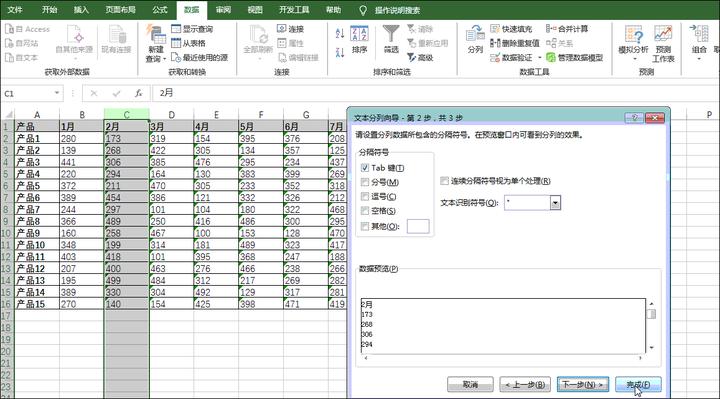
Task: Click the wizard Help question-mark button
Action: coord(634,118)
